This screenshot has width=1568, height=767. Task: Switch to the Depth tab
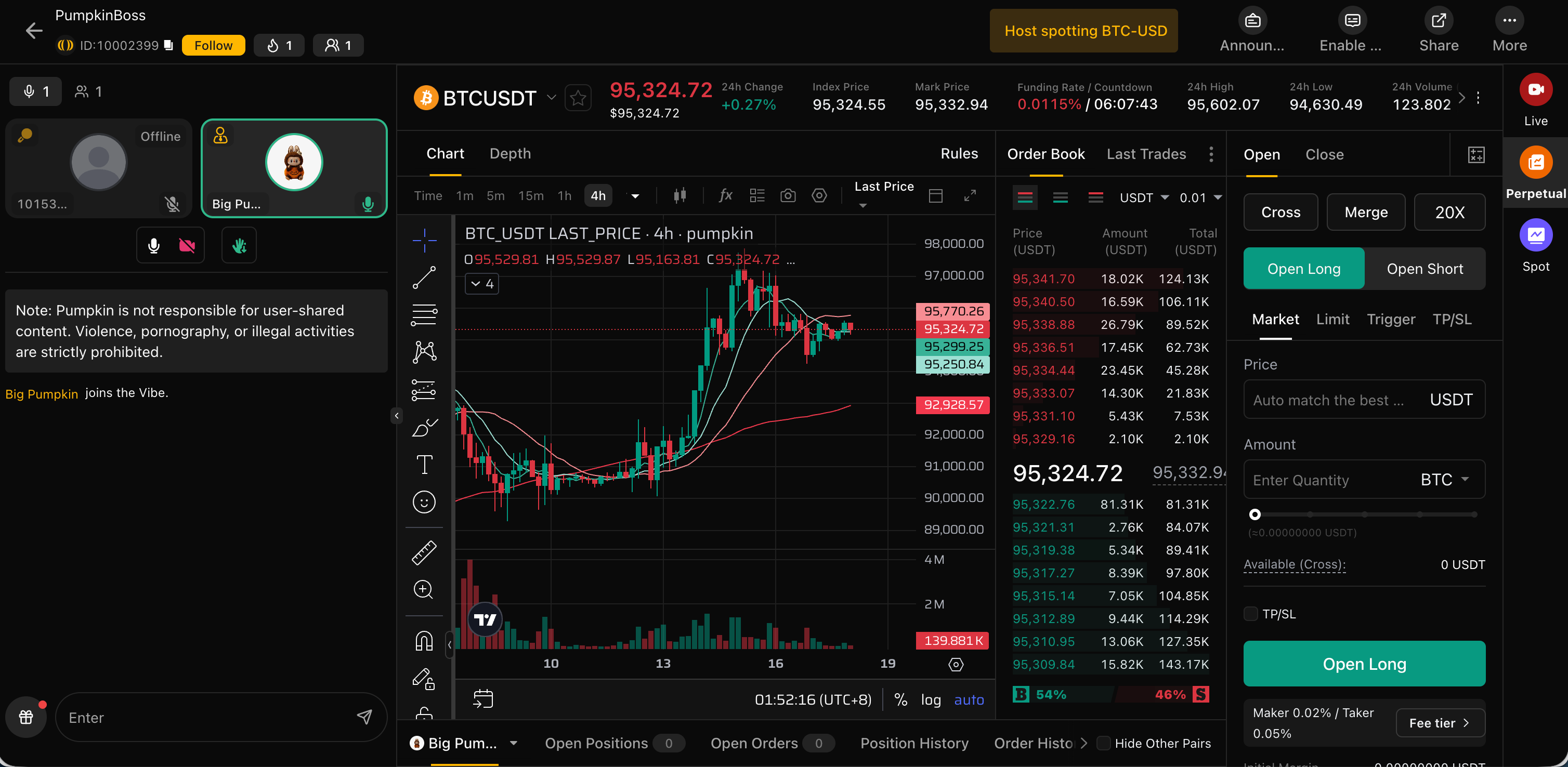[x=510, y=154]
